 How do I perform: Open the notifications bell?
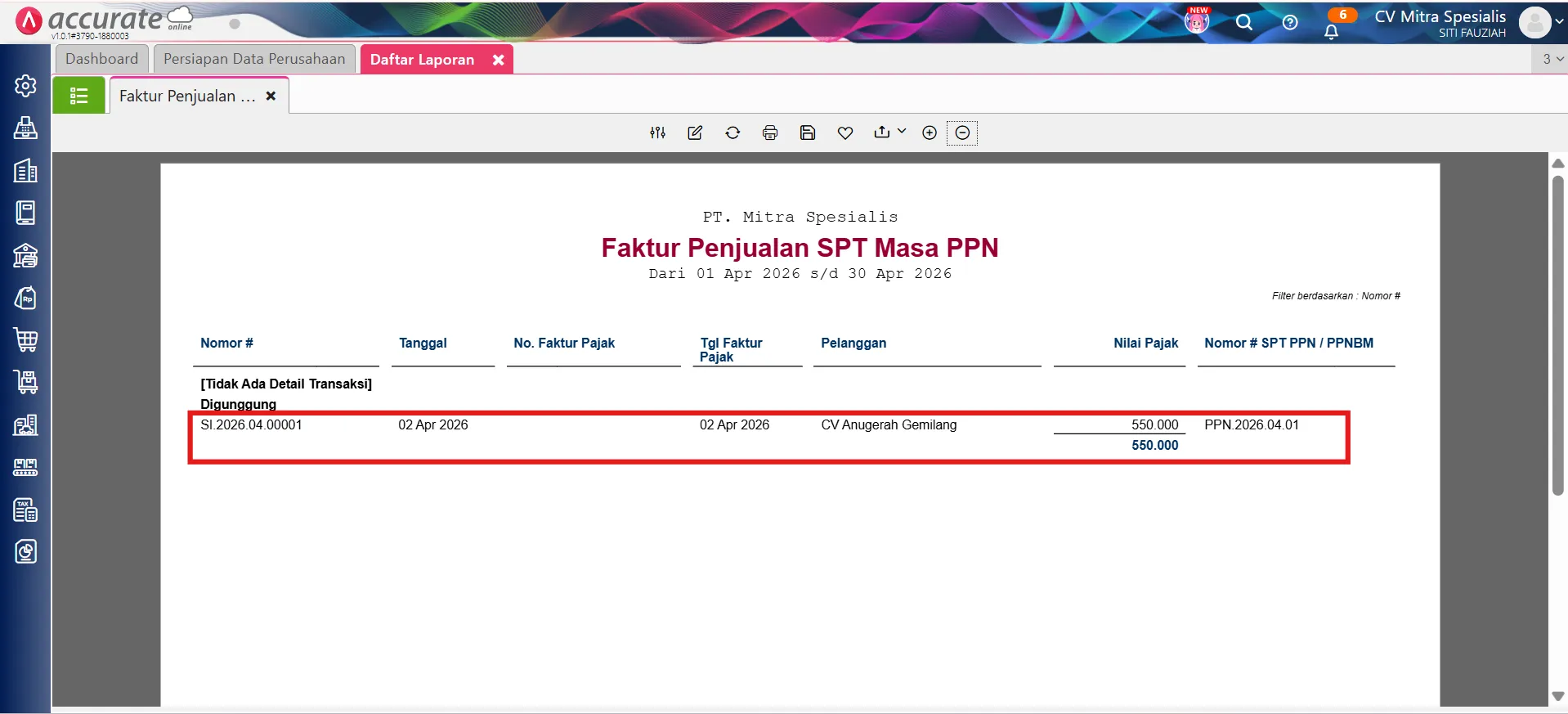(x=1332, y=31)
